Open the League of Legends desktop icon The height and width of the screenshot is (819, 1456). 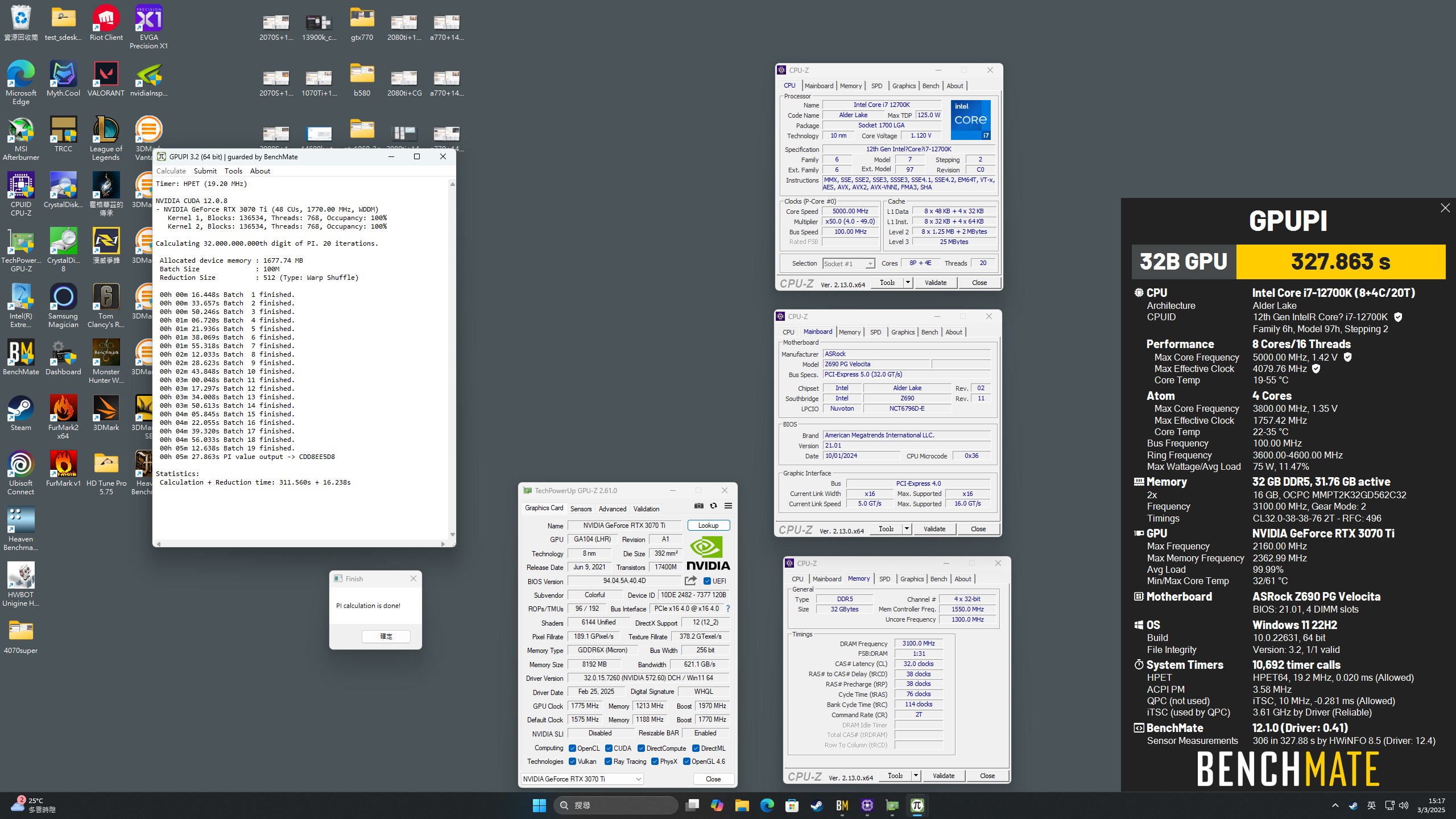coord(106,138)
